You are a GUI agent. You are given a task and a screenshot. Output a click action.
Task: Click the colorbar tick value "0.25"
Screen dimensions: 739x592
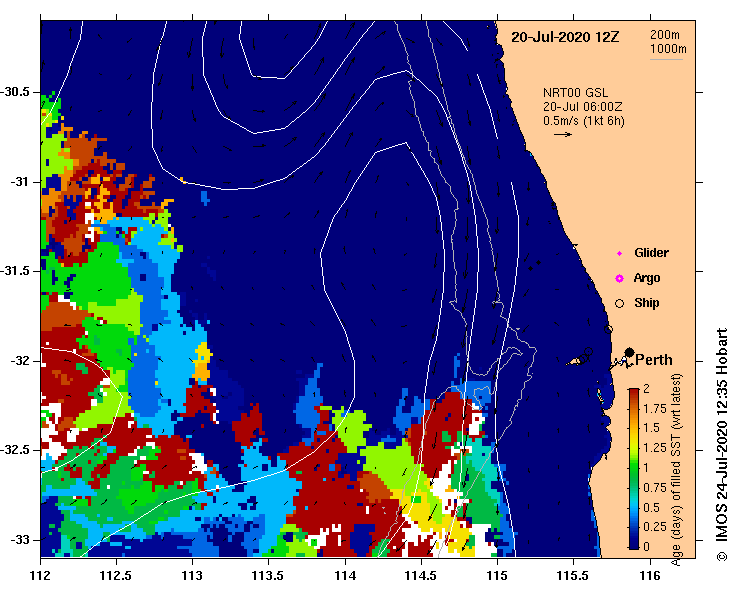(655, 527)
